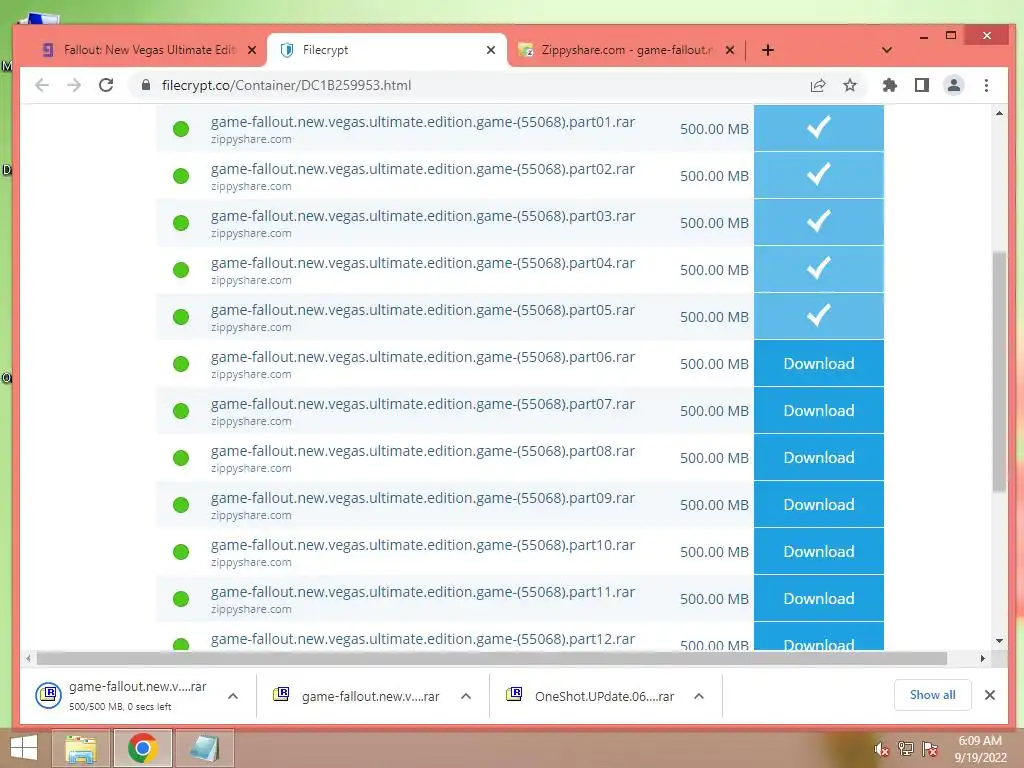
Task: Click the scroll right arrow
Action: click(x=983, y=658)
